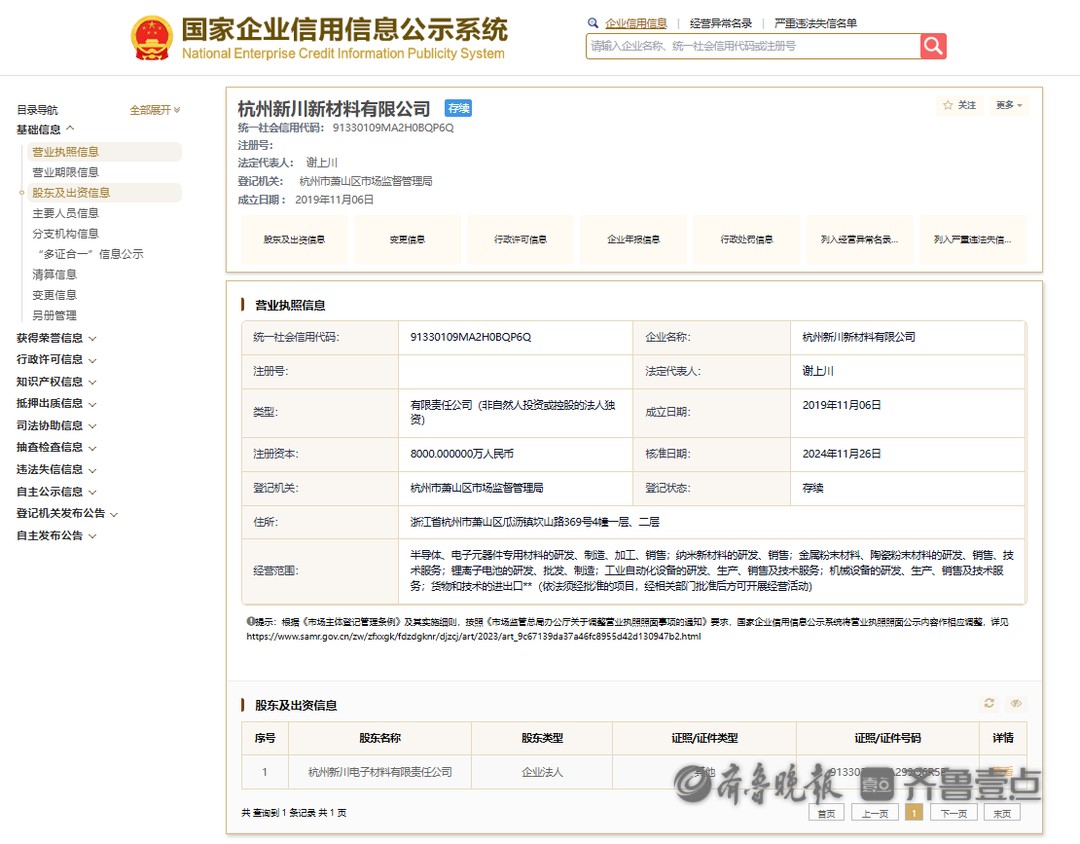Click the national emblem logo
Viewport: 1080px width, 844px height.
click(x=152, y=39)
